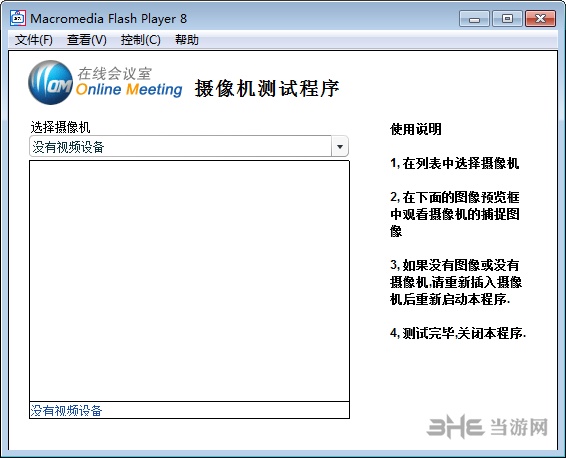The image size is (566, 458).
Task: Open the 帮助 menu
Action: point(187,40)
